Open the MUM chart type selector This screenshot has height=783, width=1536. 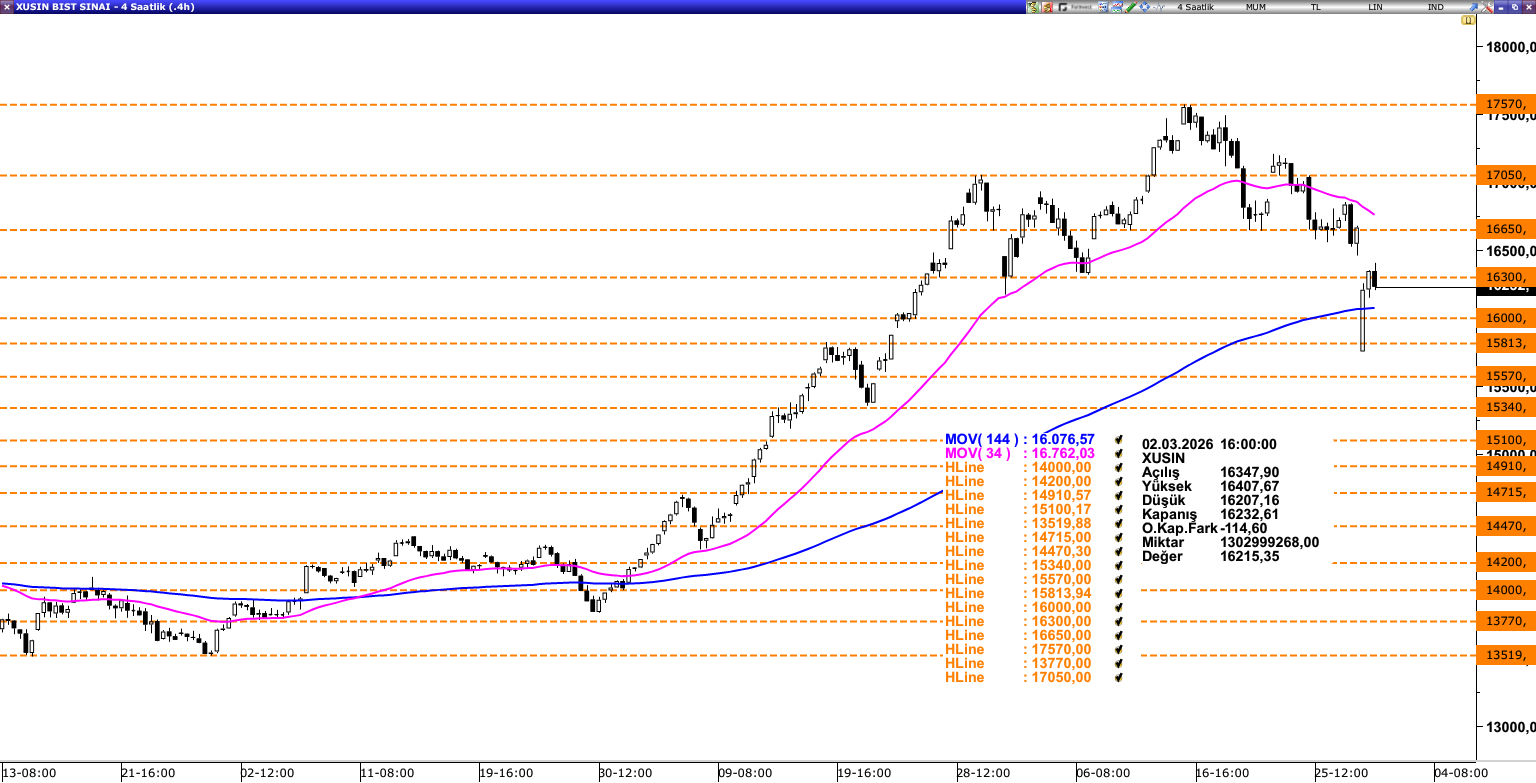1255,7
